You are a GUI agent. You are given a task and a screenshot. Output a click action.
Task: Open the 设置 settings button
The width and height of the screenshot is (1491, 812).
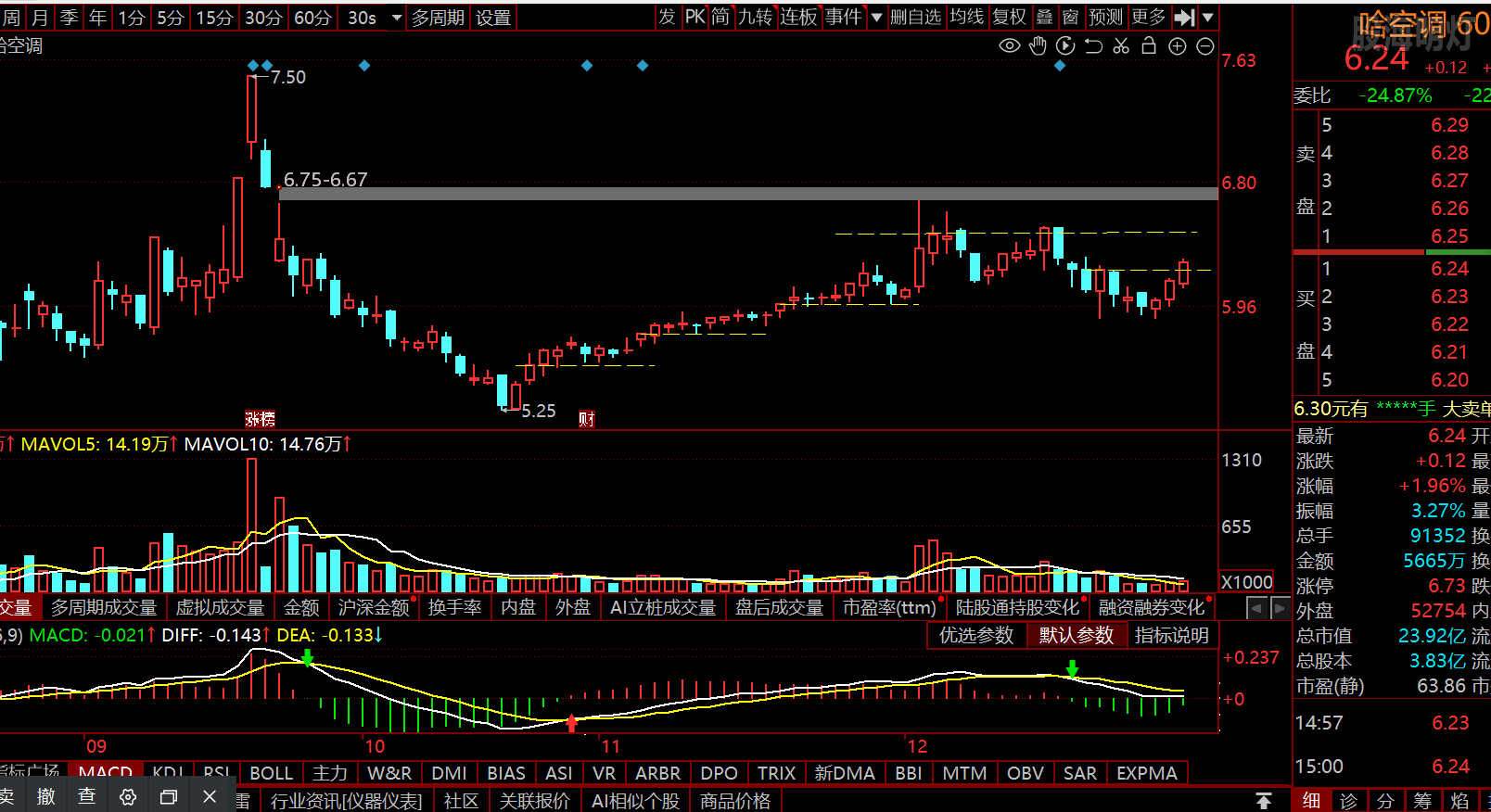(x=493, y=18)
